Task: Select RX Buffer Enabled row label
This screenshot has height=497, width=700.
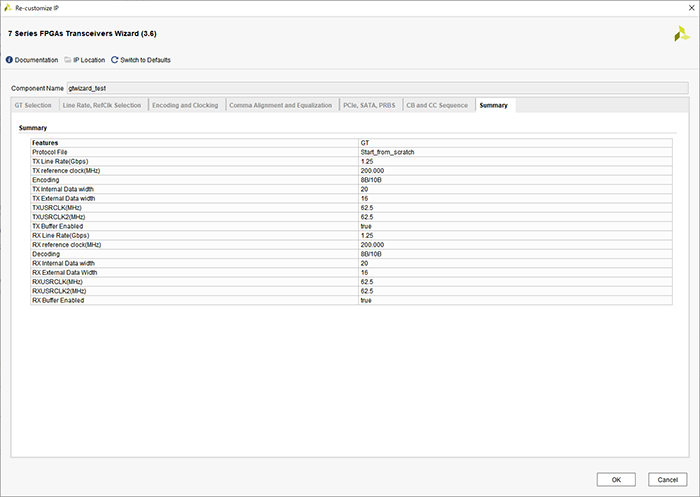Action: tap(58, 301)
